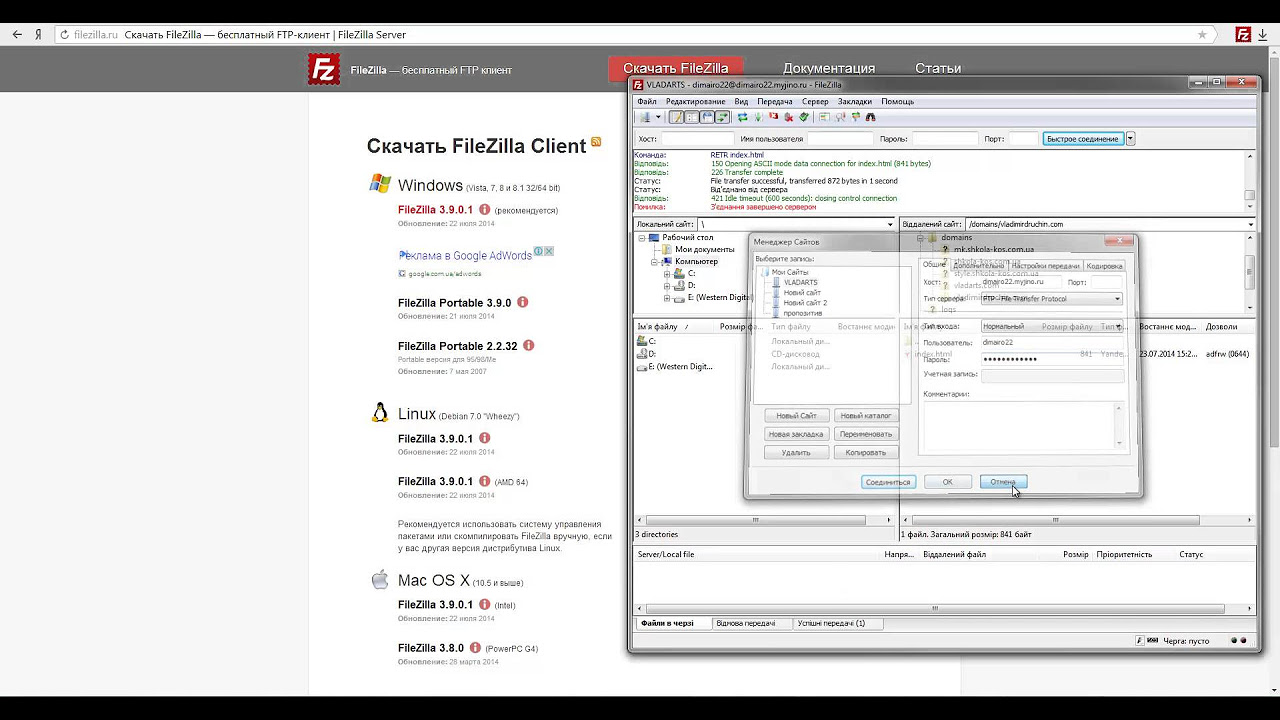This screenshot has width=1280, height=720.
Task: Open the Скачать FileZilla webpage tab
Action: coord(676,68)
